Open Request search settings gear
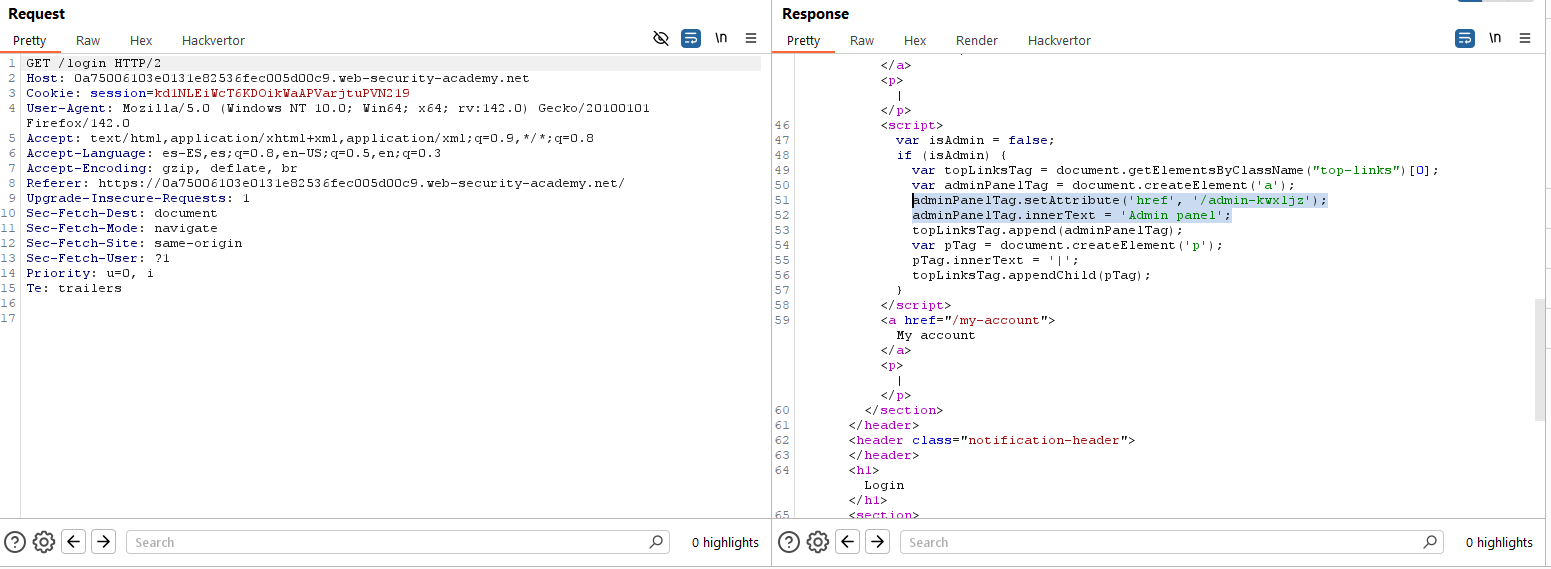Viewport: 1551px width, 569px height. click(x=43, y=542)
